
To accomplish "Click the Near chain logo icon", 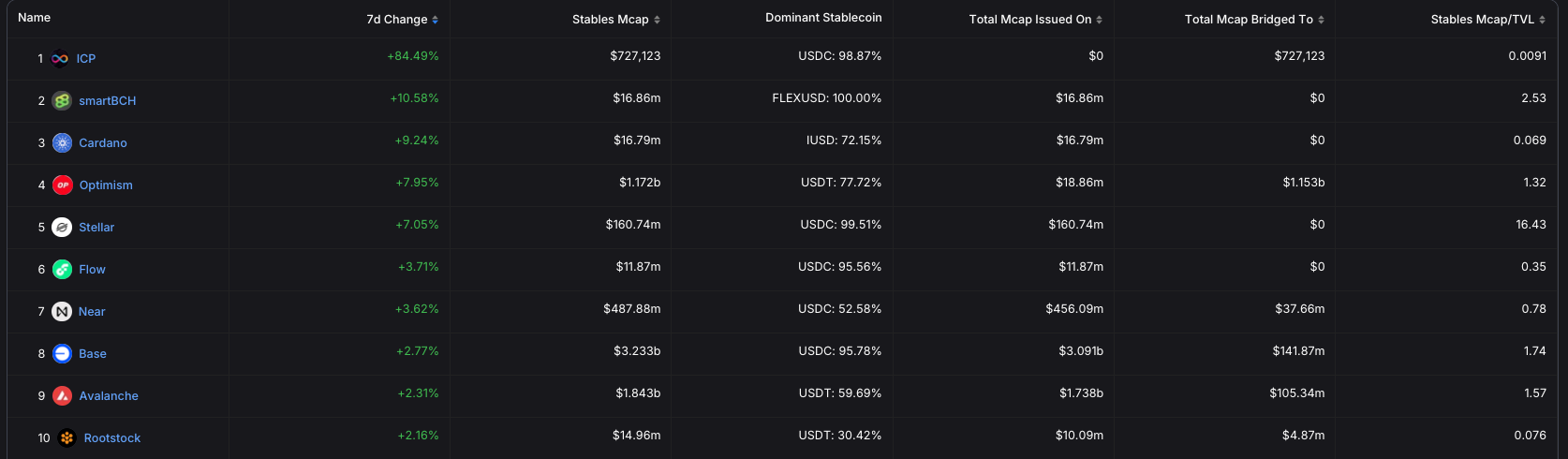I will tap(62, 311).
